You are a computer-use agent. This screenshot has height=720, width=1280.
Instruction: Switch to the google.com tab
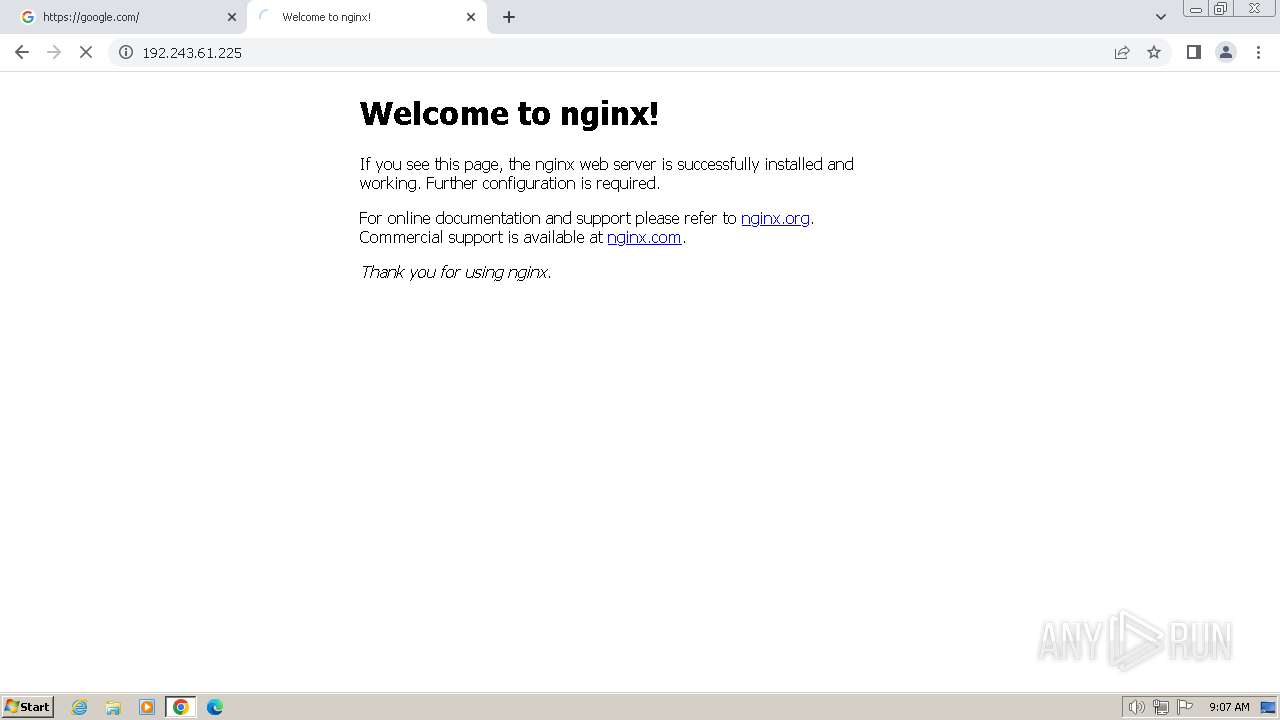click(127, 17)
